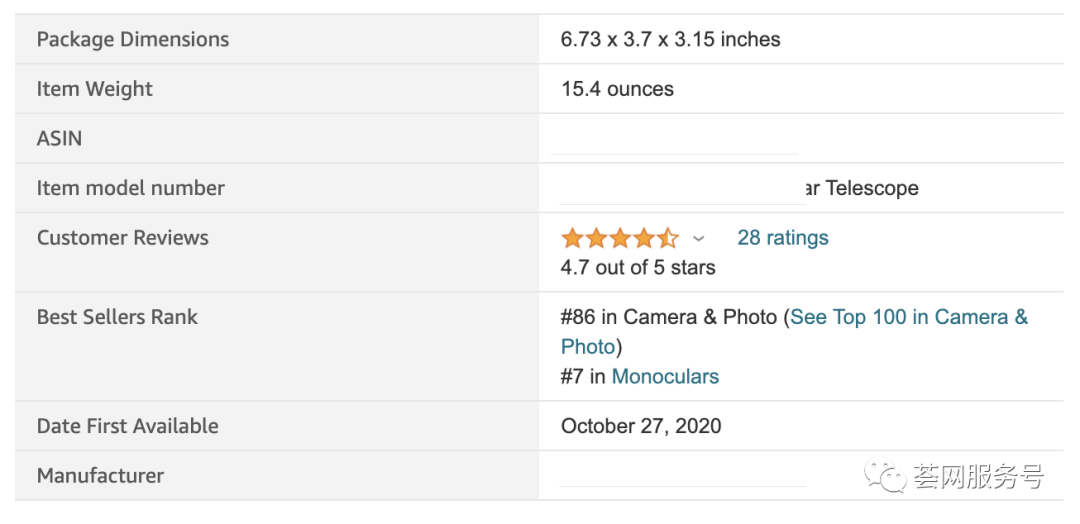Viewport: 1080px width, 524px height.
Task: Click the 荟网服务号 watermark text
Action: click(x=978, y=477)
